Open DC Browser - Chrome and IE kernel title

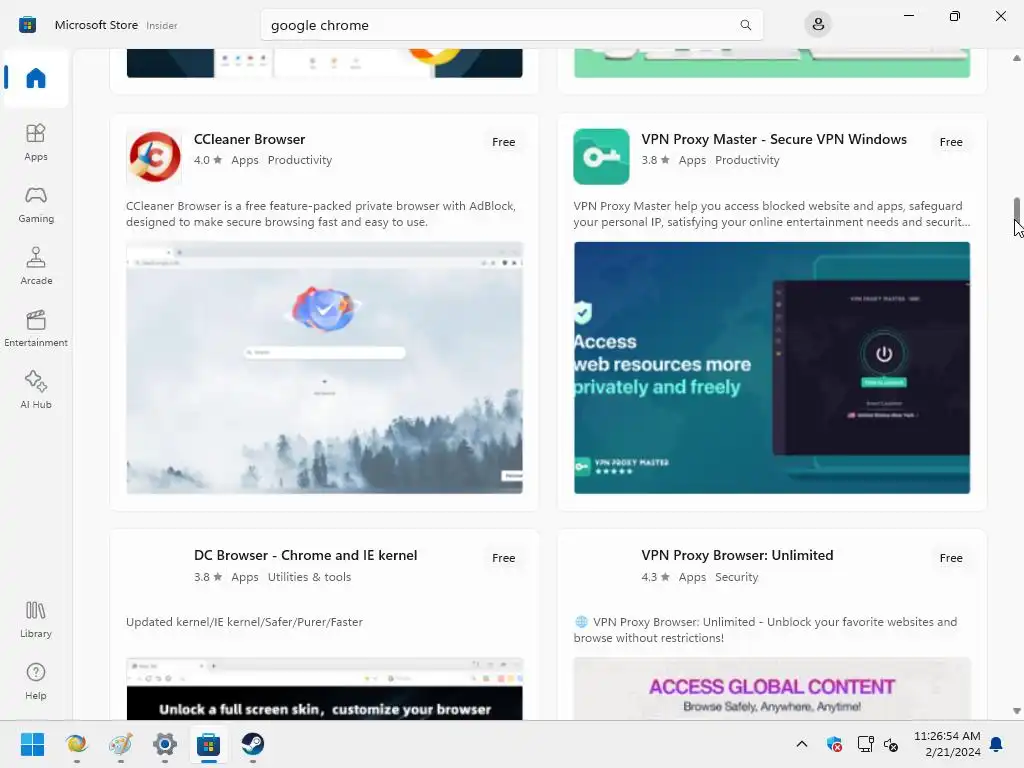(306, 555)
